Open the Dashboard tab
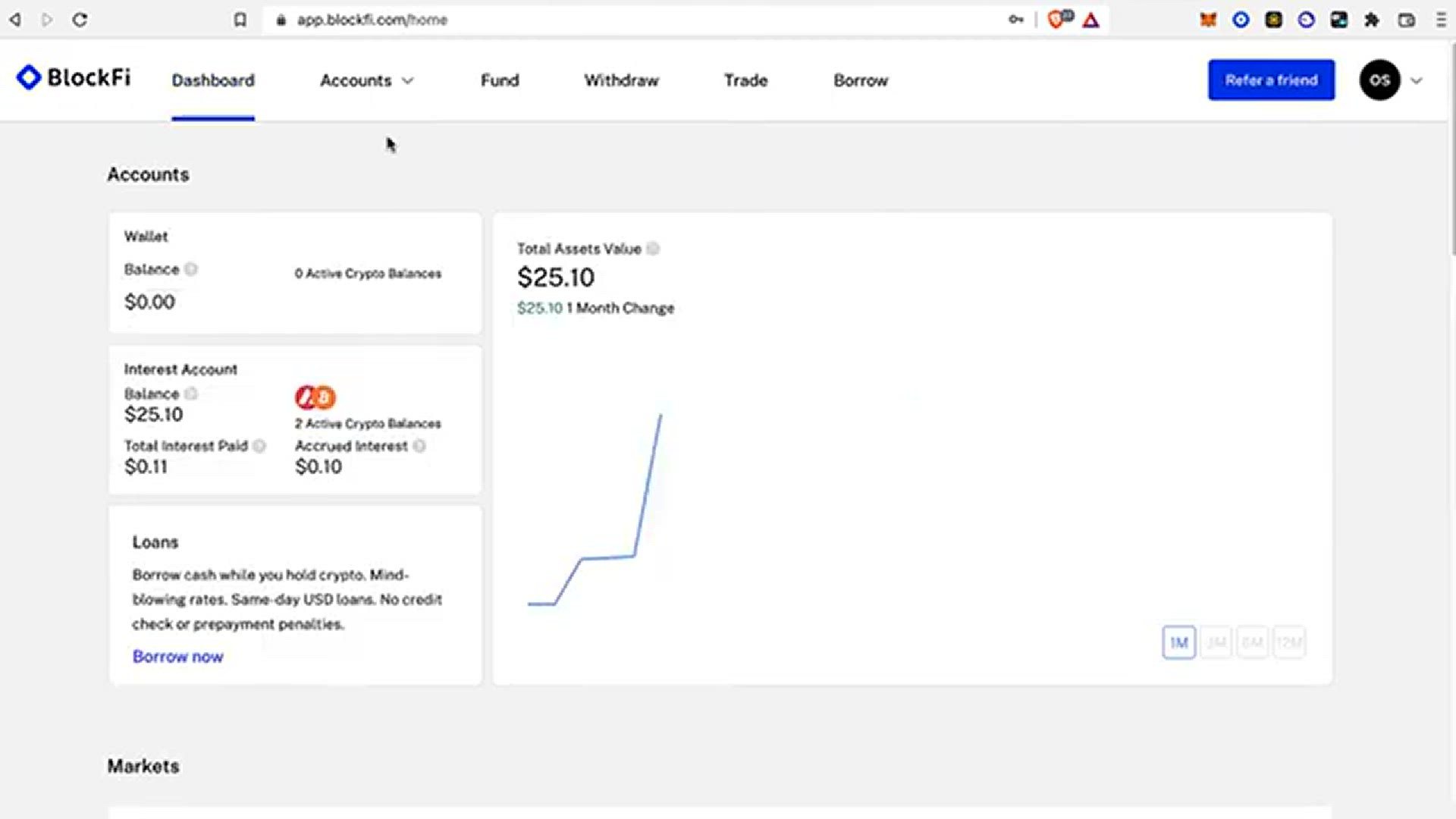This screenshot has width=1456, height=819. coord(213,80)
